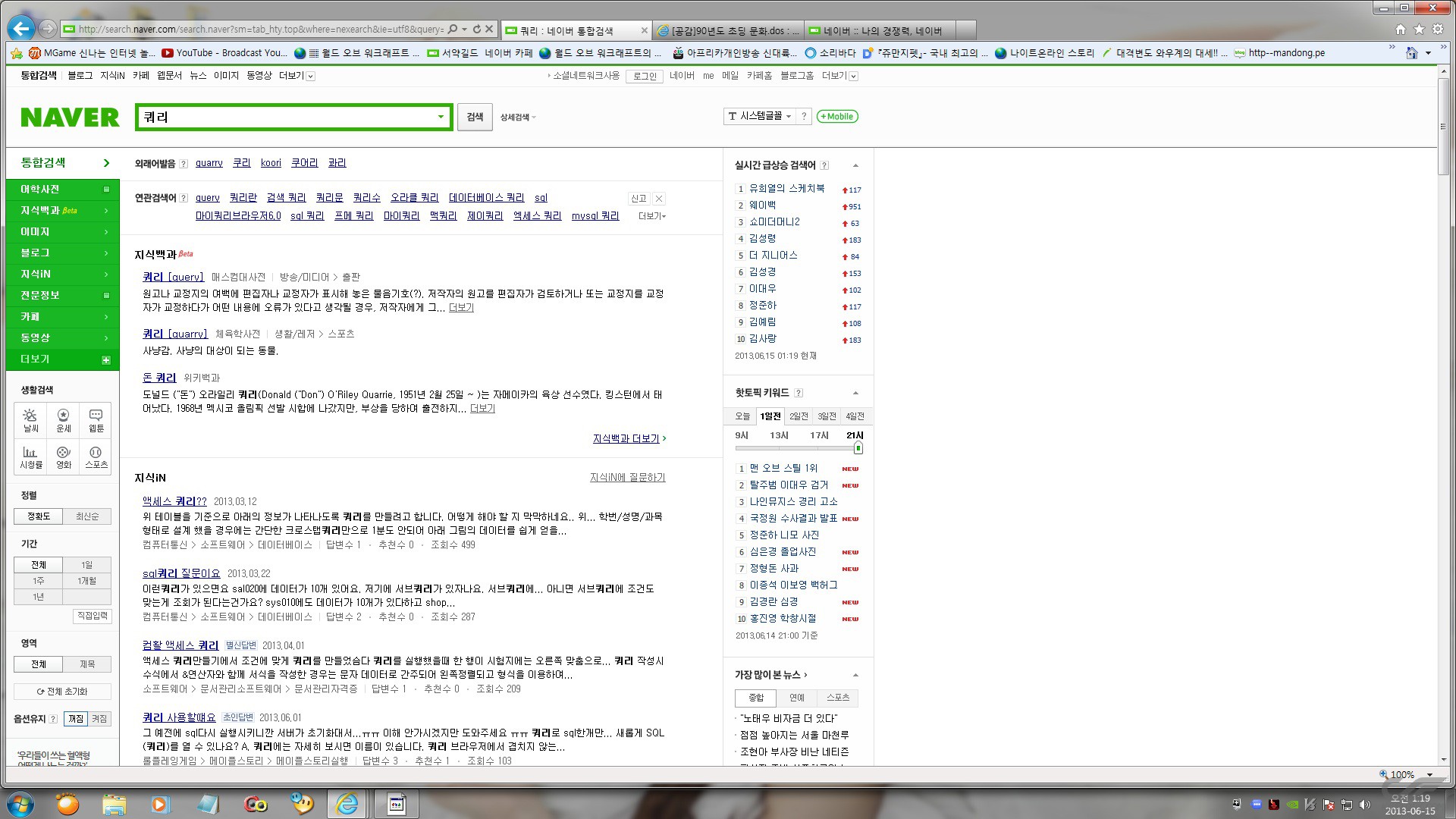Click the hot topic time slider handle
This screenshot has width=1456, height=819.
pos(858,448)
